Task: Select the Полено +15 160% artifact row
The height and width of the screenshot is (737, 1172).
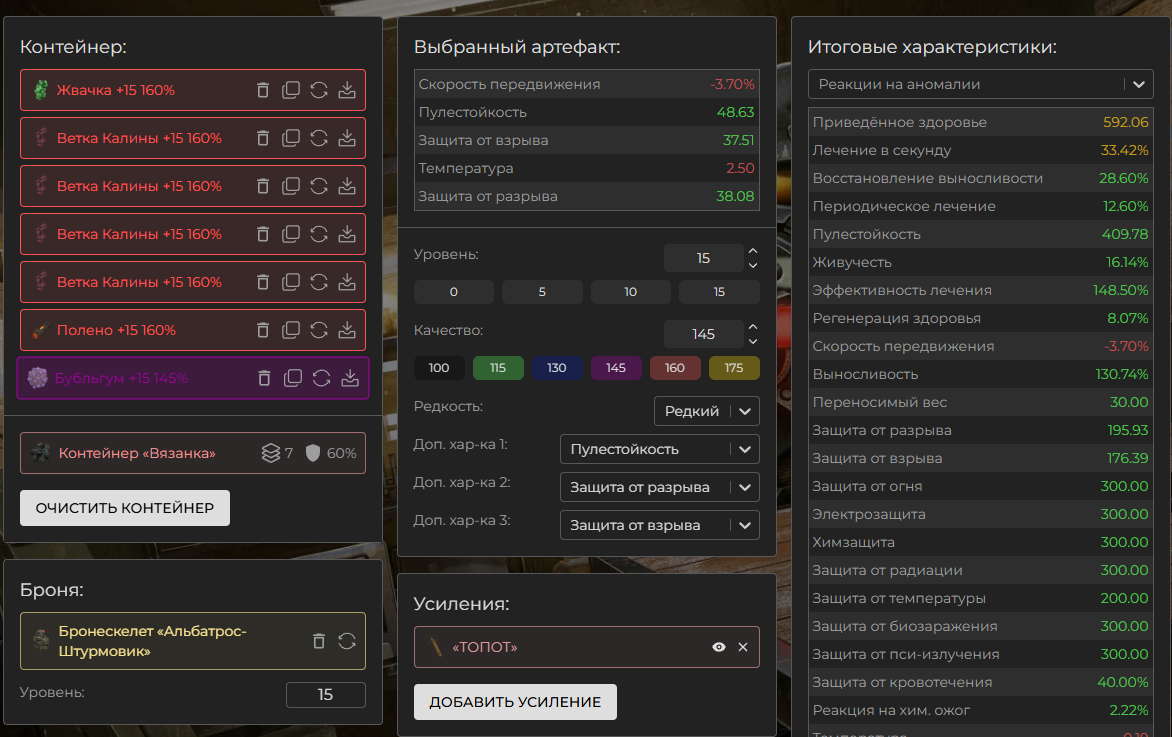Action: [130, 330]
